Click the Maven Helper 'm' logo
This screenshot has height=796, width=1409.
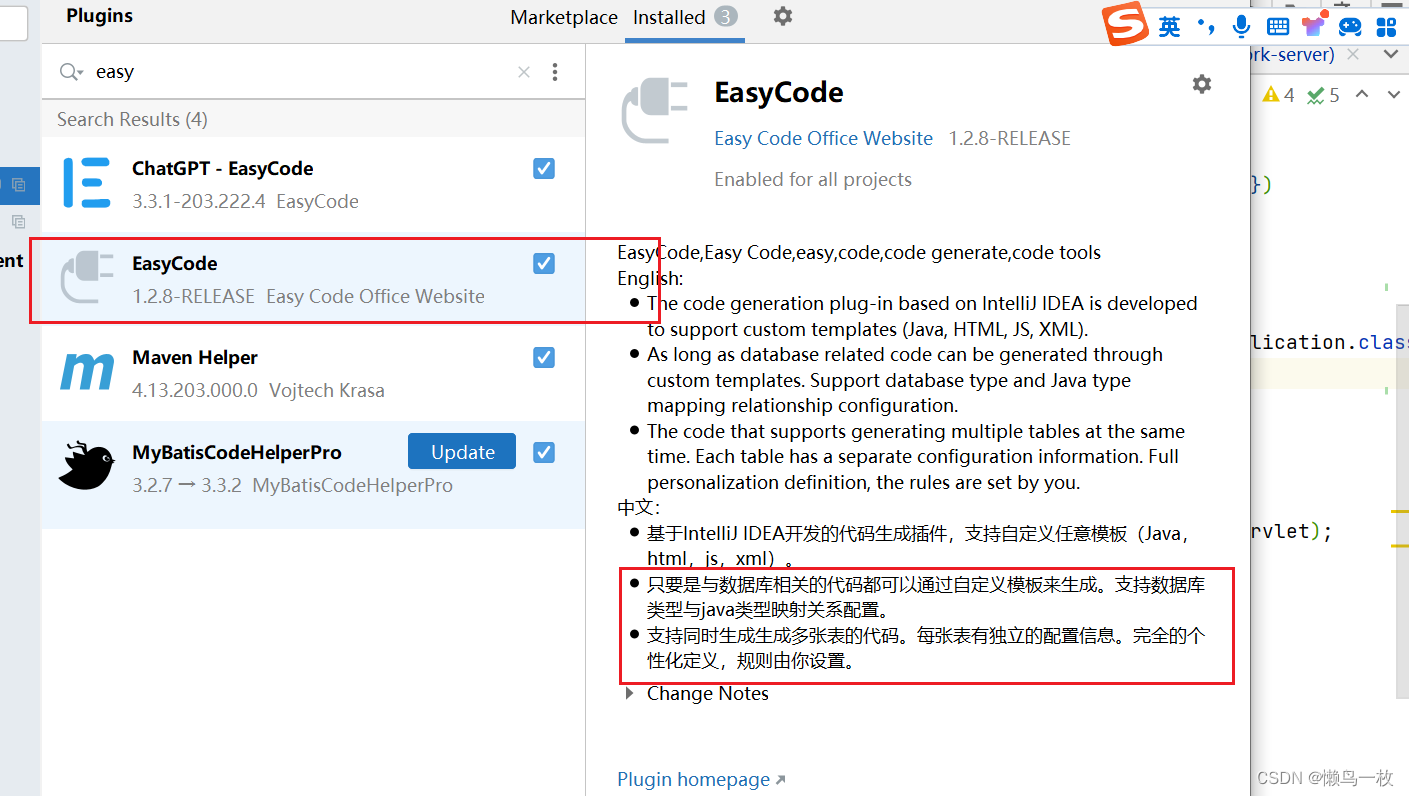click(x=87, y=372)
